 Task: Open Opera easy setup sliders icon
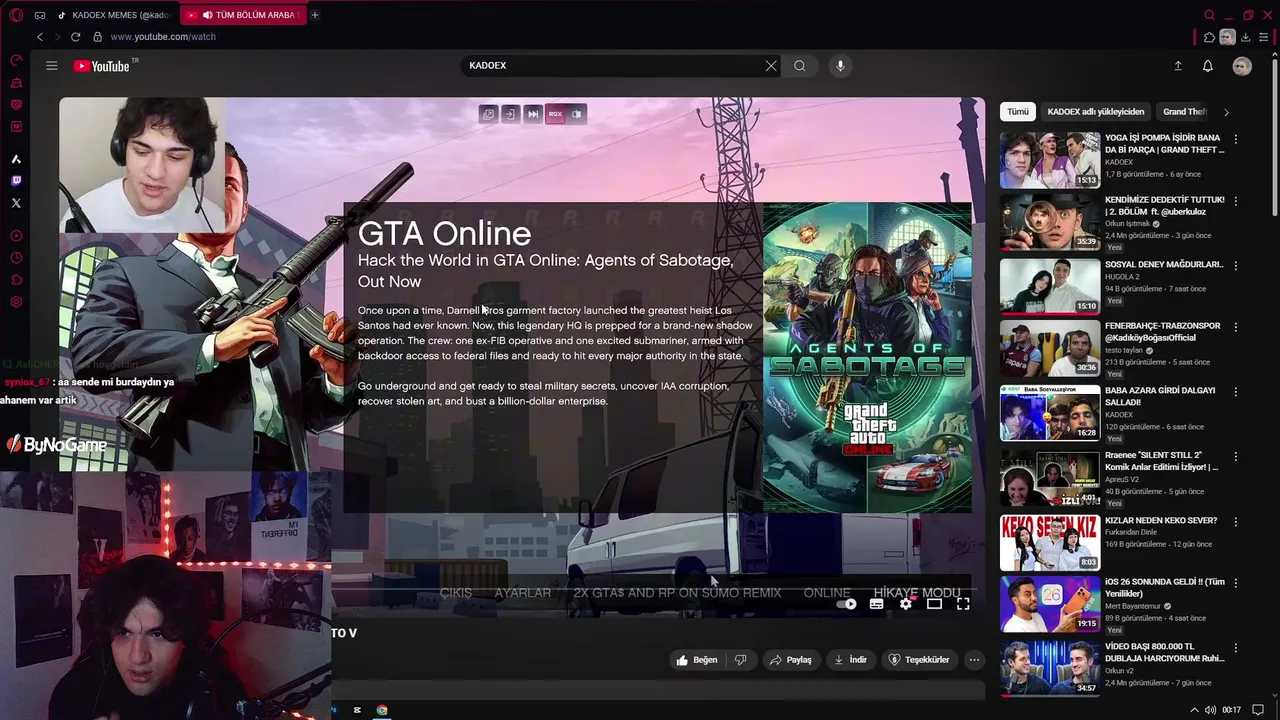coord(1264,37)
